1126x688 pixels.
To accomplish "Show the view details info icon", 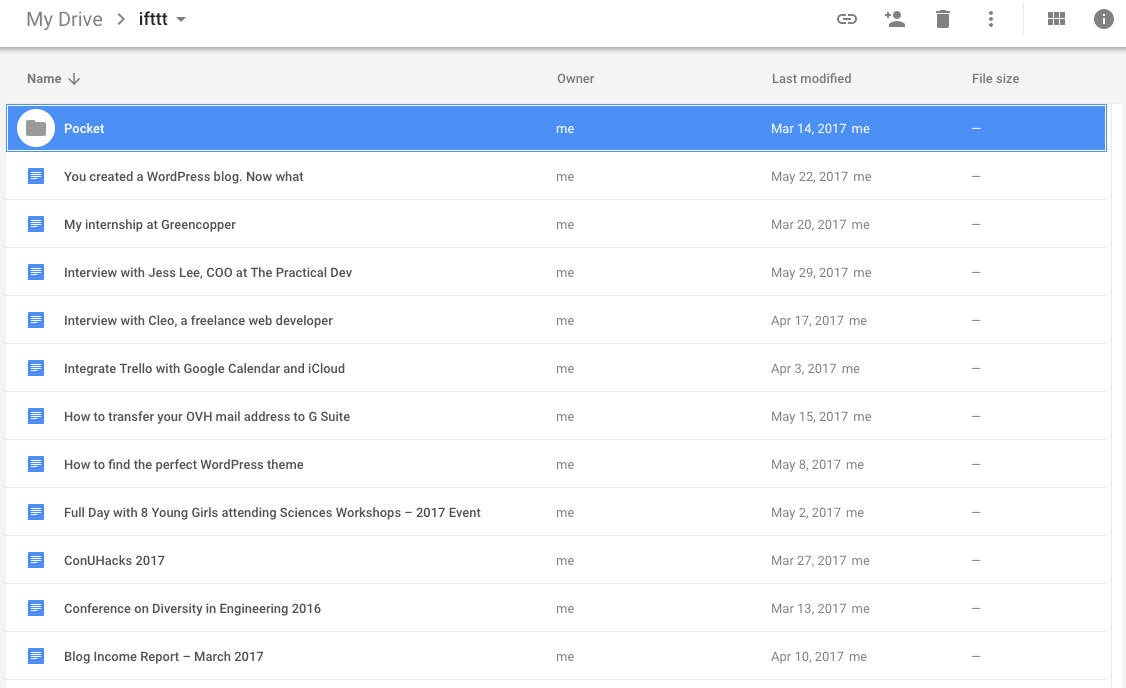I will [x=1103, y=19].
